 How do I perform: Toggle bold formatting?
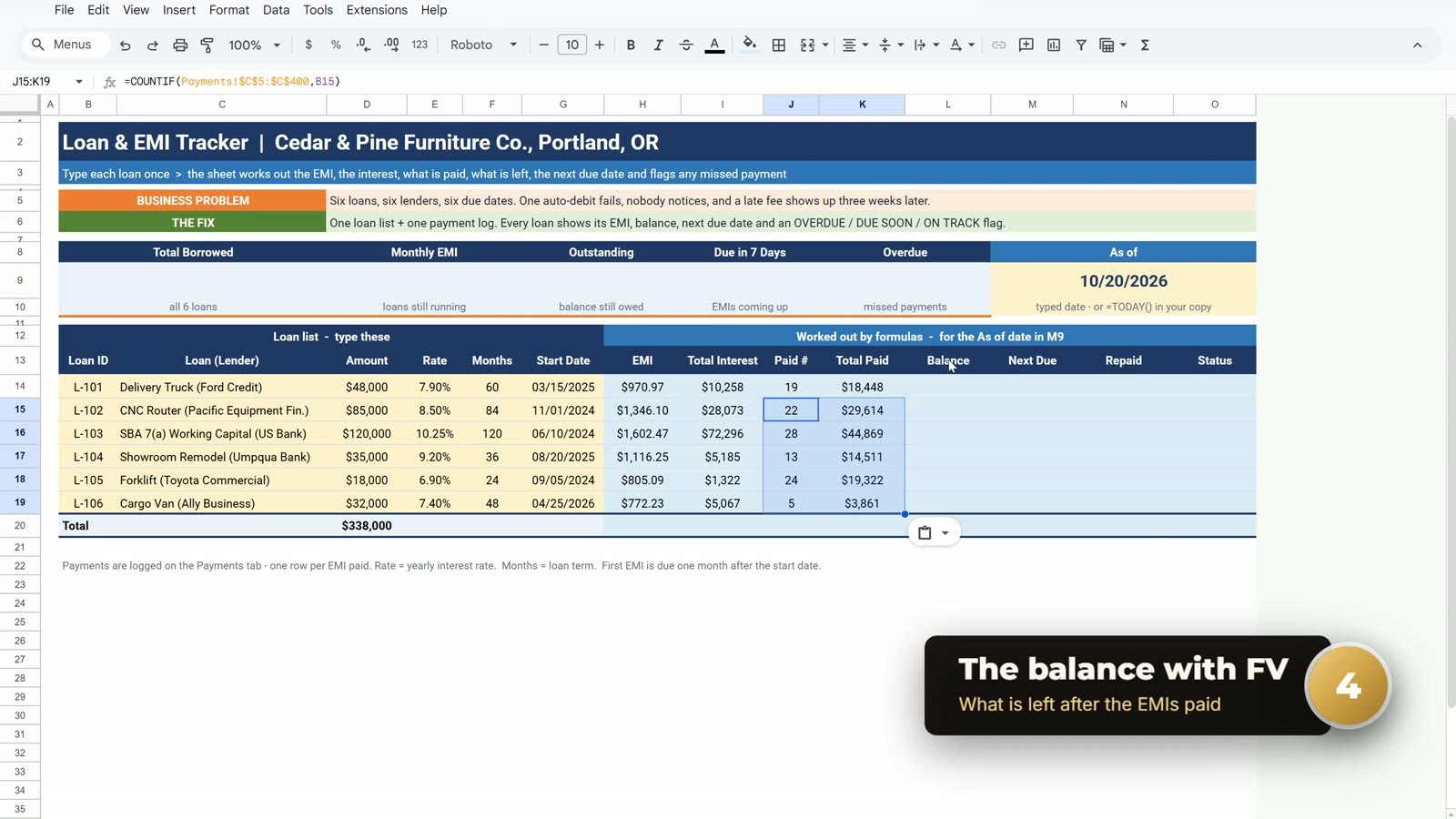pos(631,45)
